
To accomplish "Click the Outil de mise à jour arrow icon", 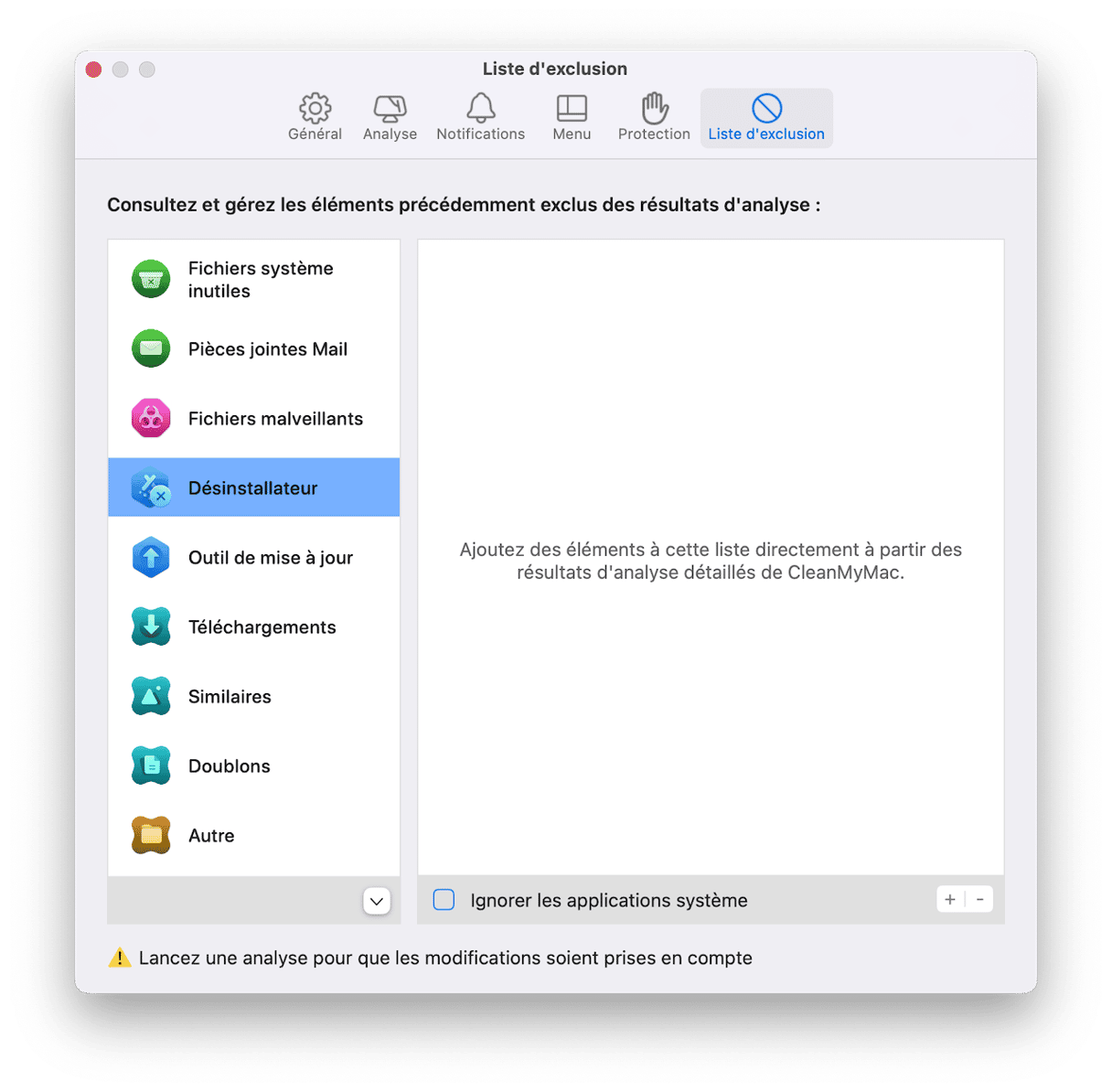I will pos(151,558).
